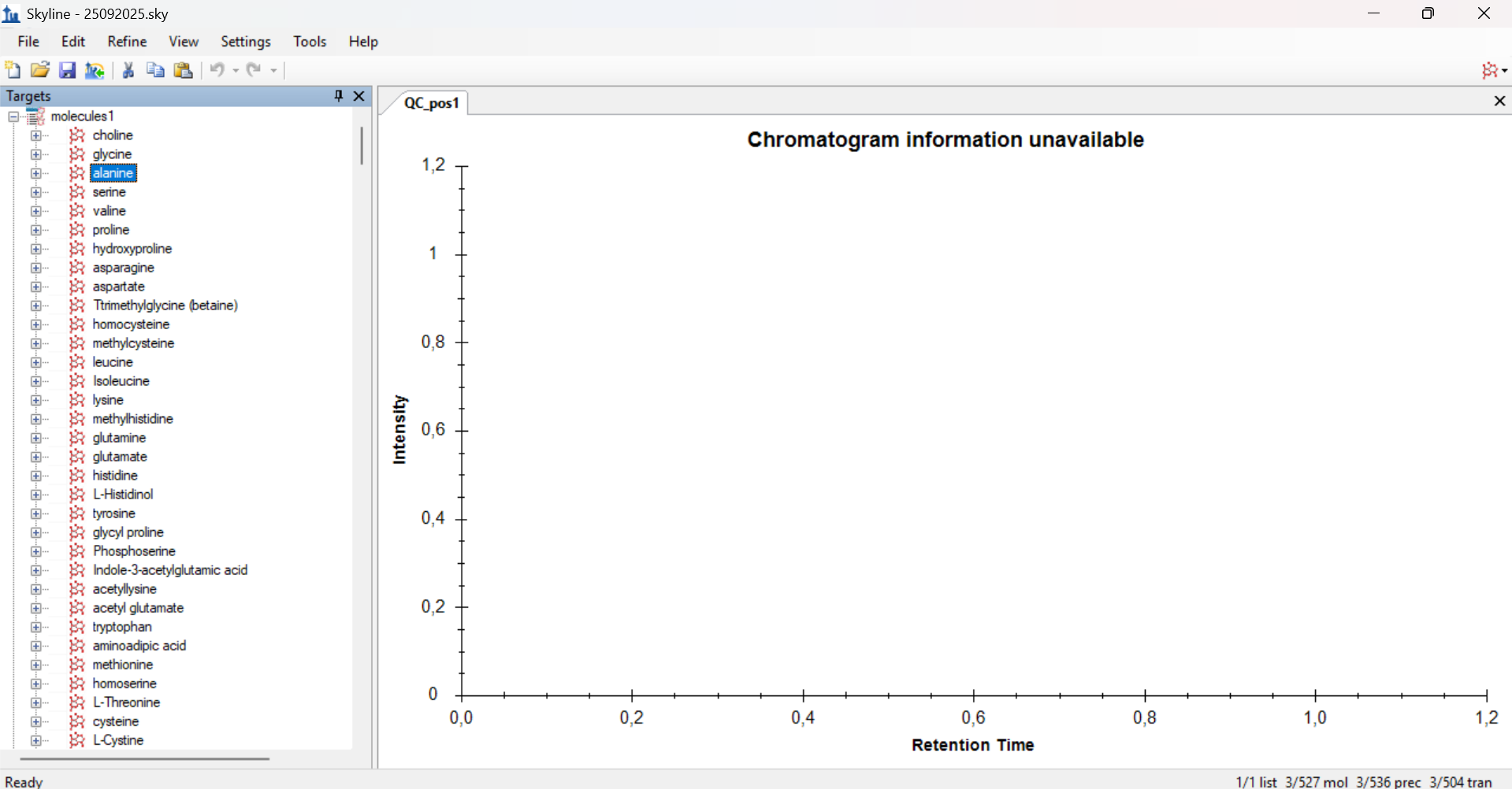
Task: Collapse the molecules1 list node
Action: click(13, 117)
